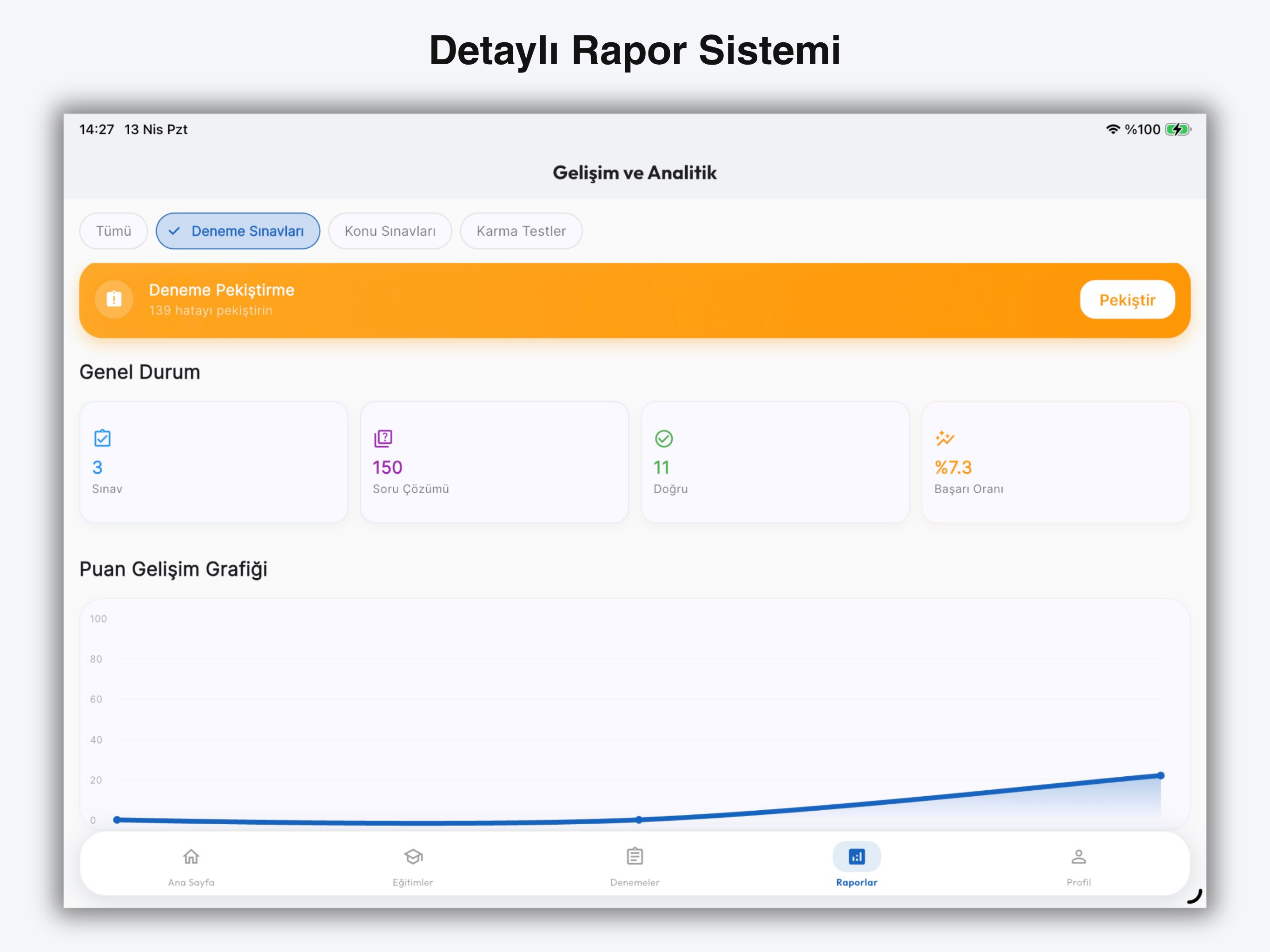Image resolution: width=1270 pixels, height=952 pixels.
Task: Click the last data point on the chart
Action: [x=1160, y=776]
